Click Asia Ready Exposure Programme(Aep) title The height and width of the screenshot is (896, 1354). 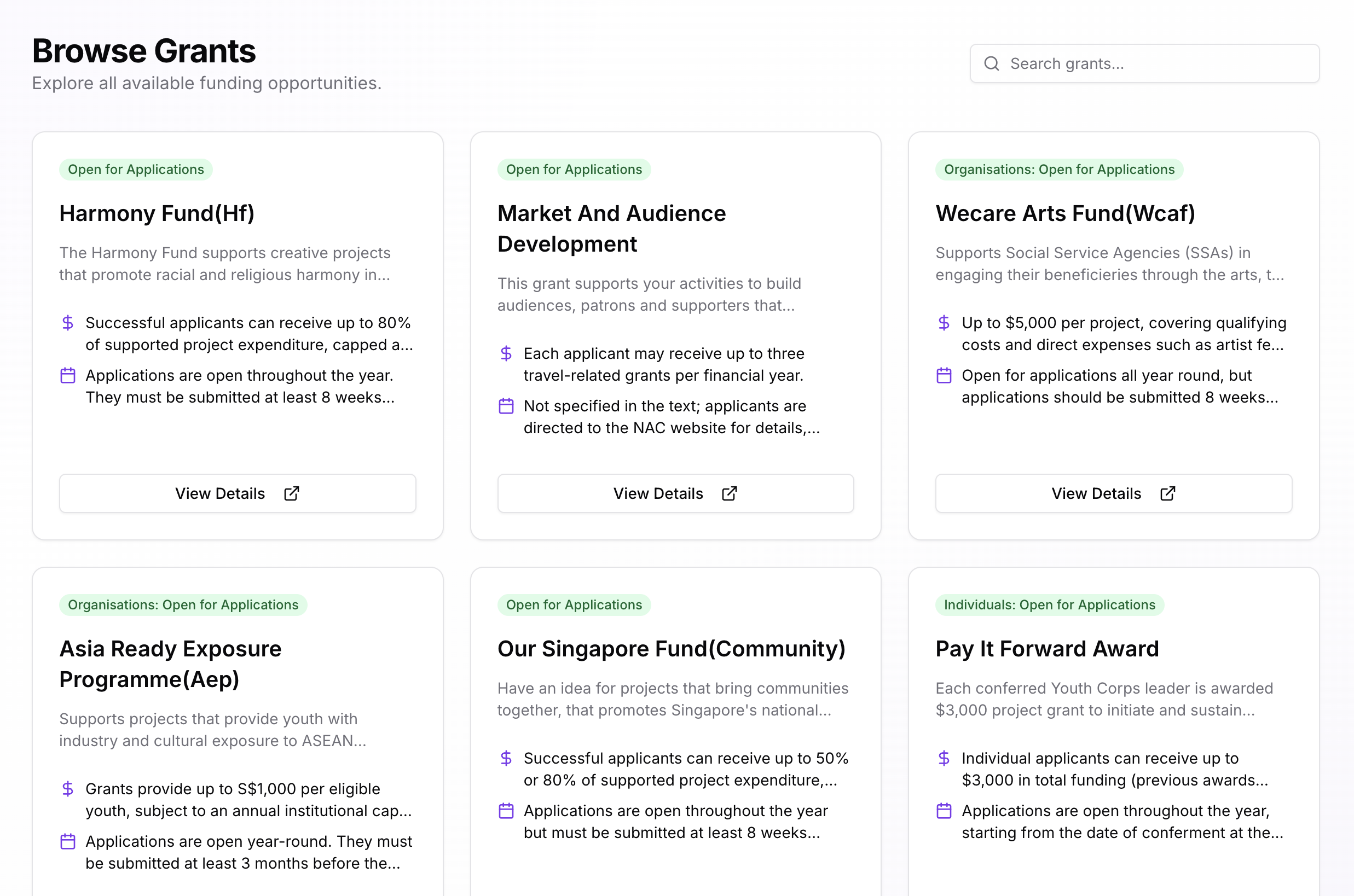coord(170,664)
